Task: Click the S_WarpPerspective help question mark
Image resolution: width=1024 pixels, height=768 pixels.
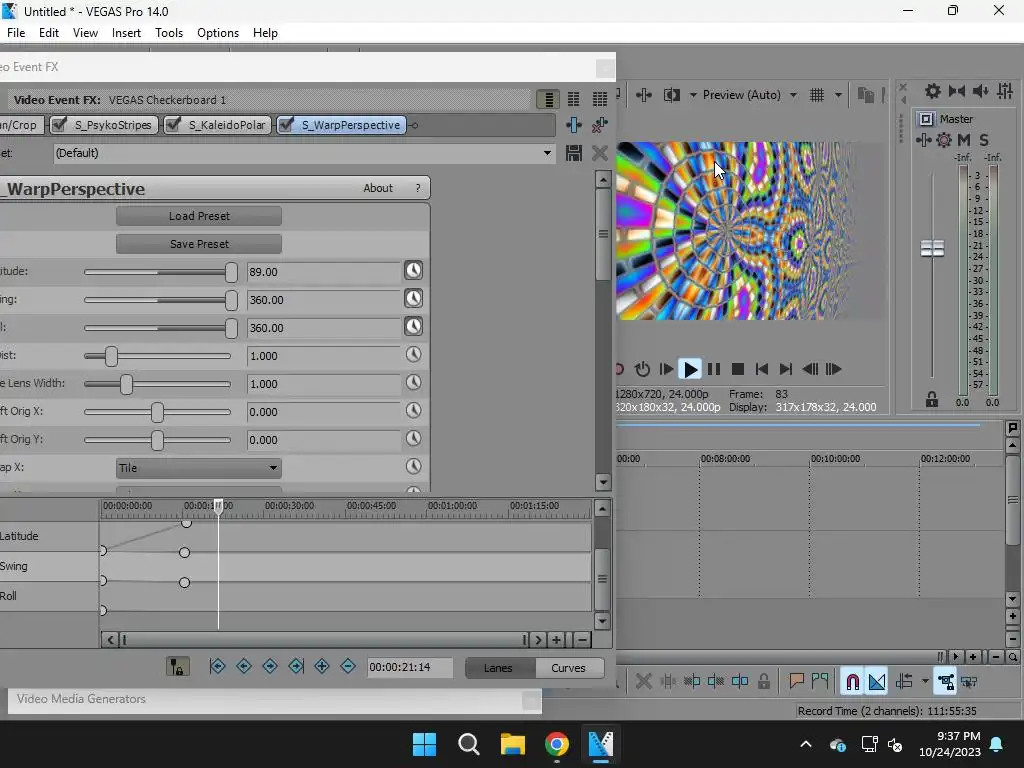Action: click(x=418, y=188)
